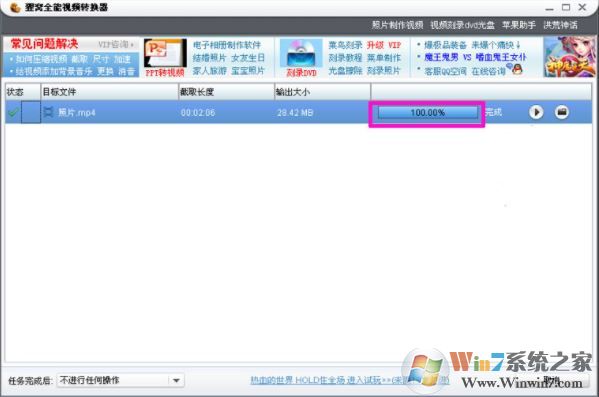
Task: Open 洪荒神话 menu item
Action: 560,25
